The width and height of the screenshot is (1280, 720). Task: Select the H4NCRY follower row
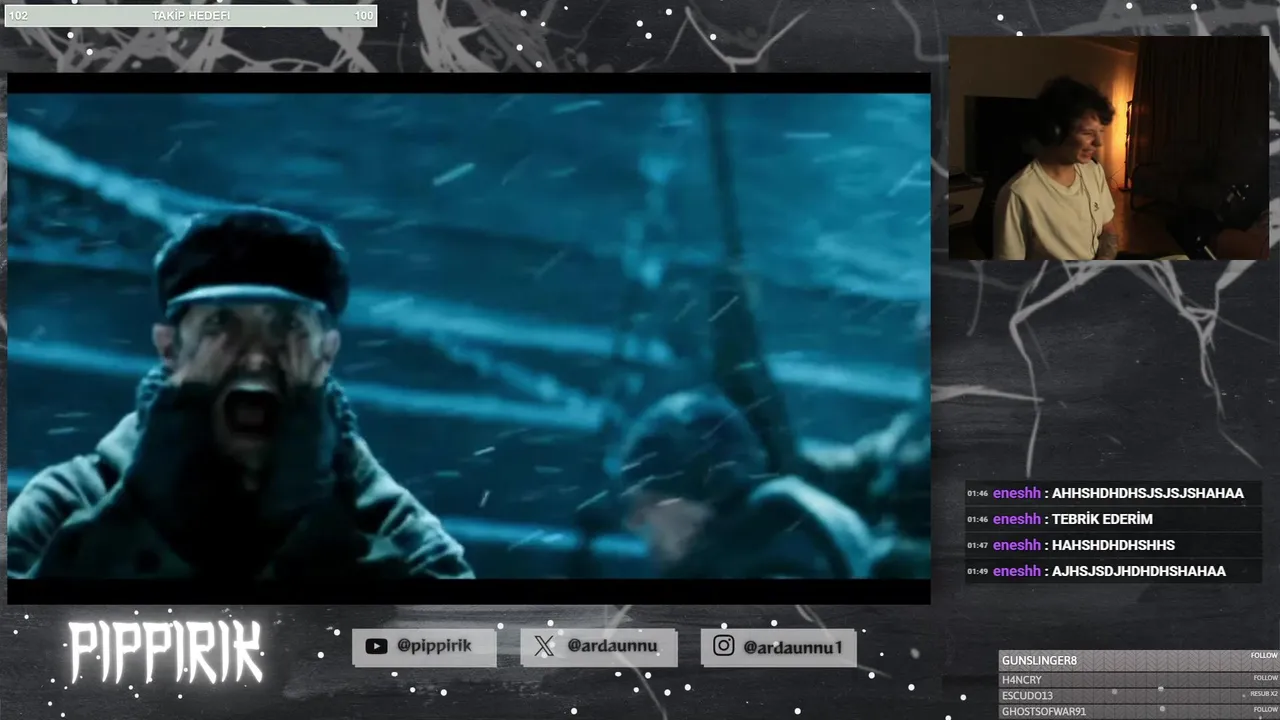click(x=1139, y=679)
